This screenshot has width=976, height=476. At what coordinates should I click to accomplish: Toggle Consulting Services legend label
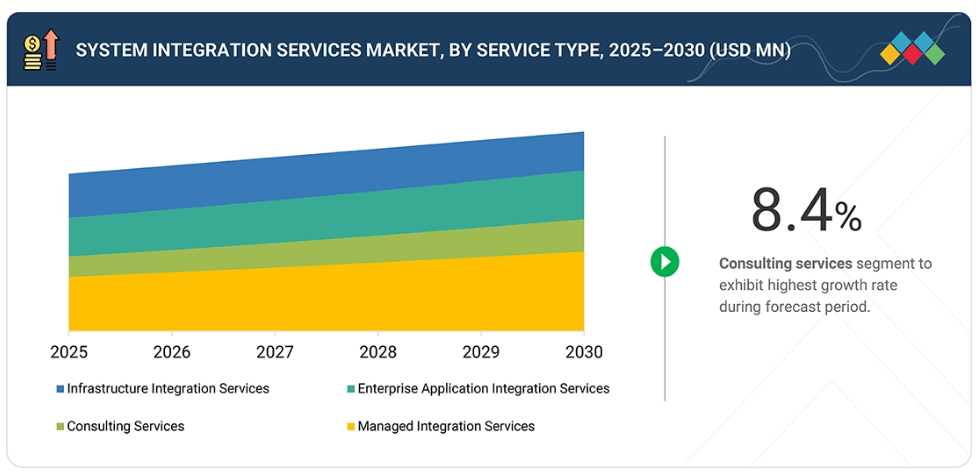[x=125, y=426]
